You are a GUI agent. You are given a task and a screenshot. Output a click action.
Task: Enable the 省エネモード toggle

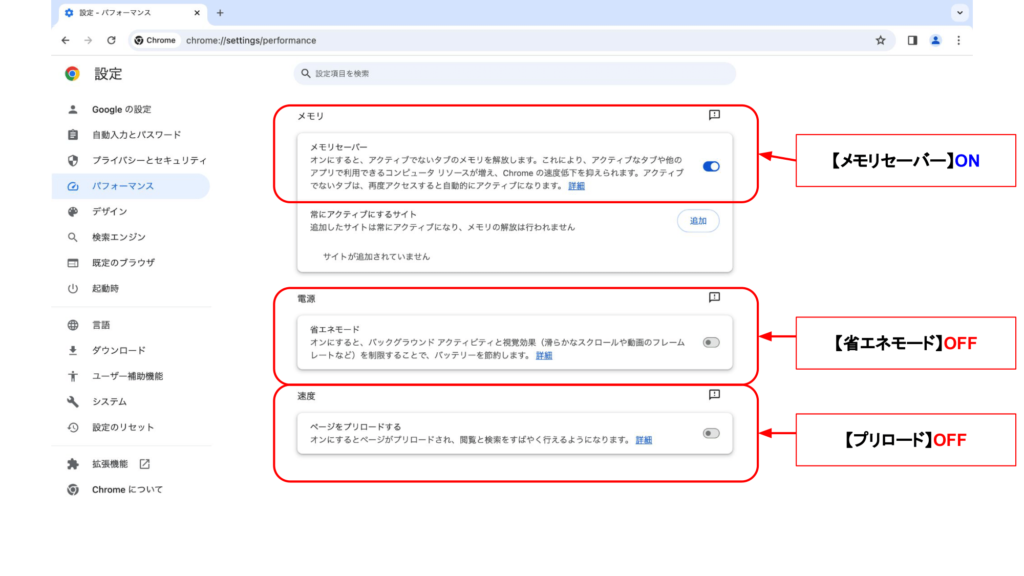(710, 342)
